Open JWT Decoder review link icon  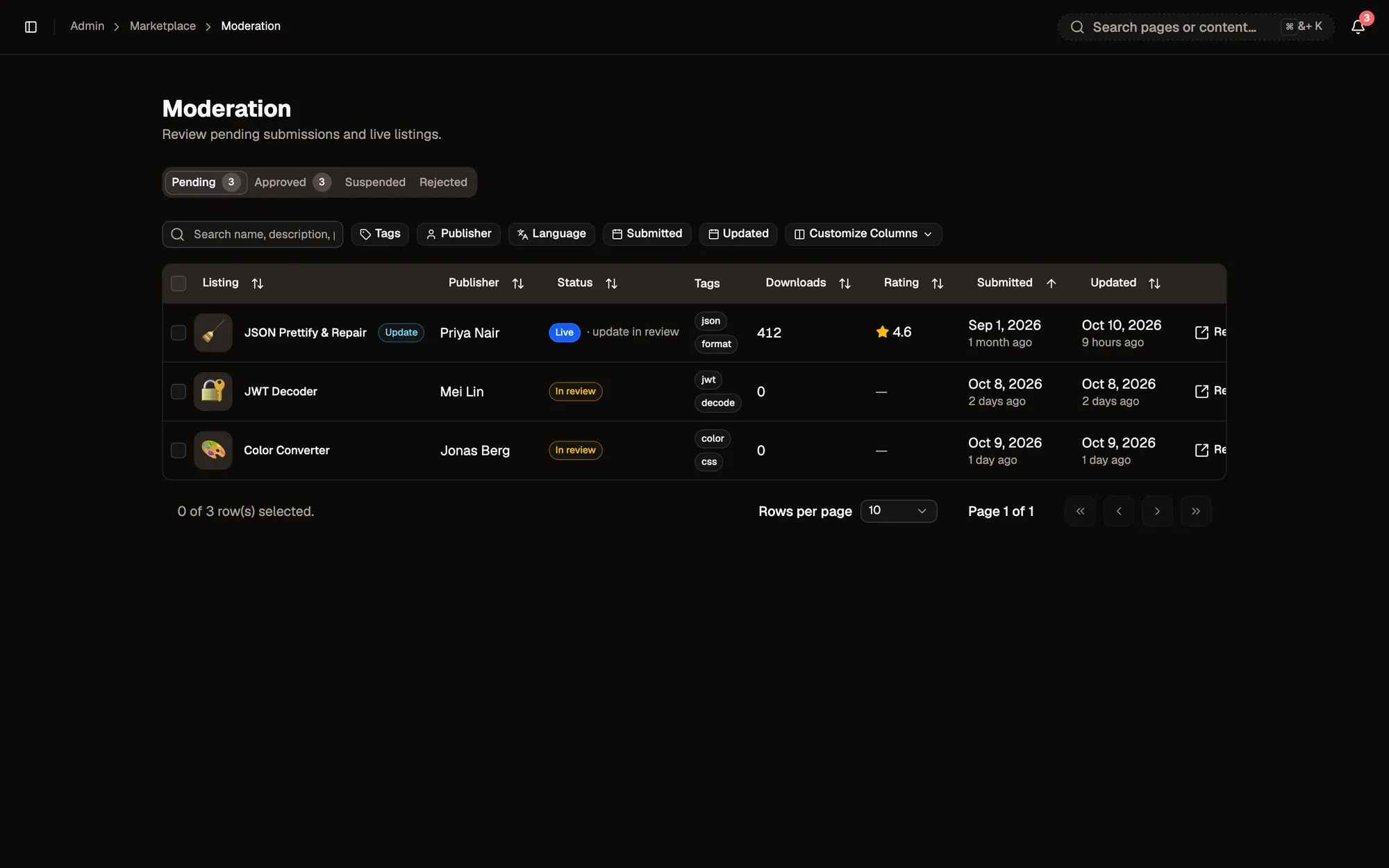1201,392
